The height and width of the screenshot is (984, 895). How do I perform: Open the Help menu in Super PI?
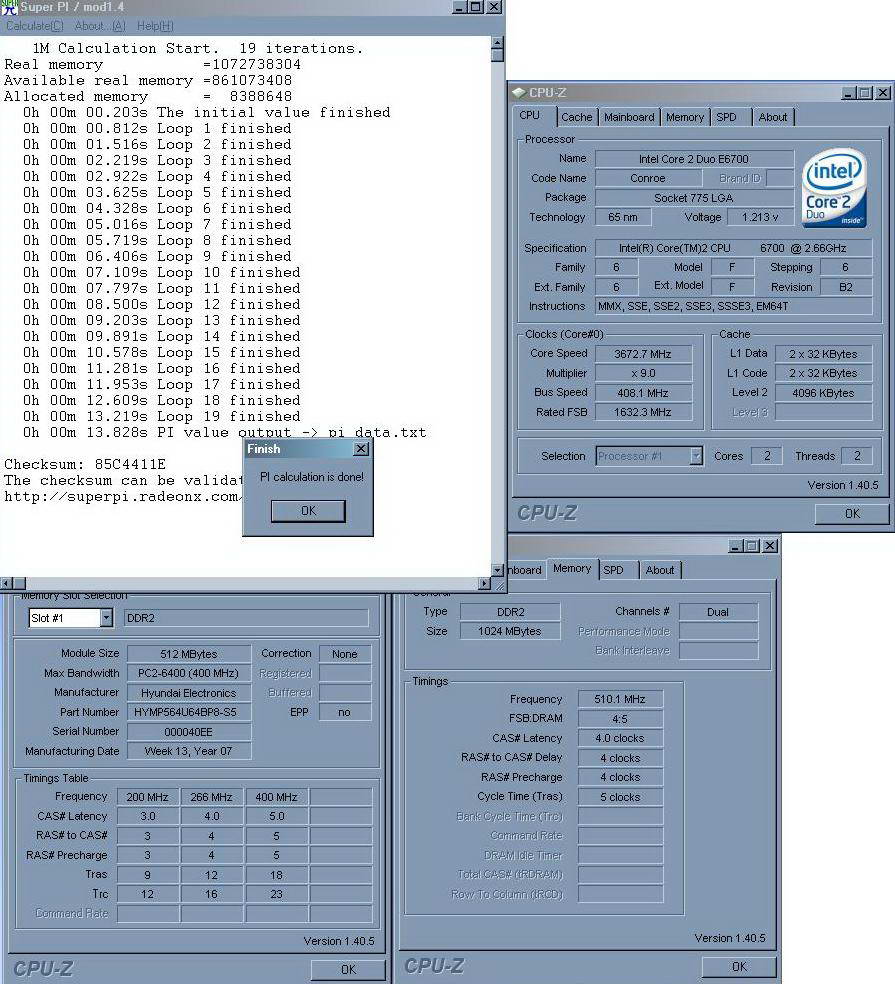[155, 26]
